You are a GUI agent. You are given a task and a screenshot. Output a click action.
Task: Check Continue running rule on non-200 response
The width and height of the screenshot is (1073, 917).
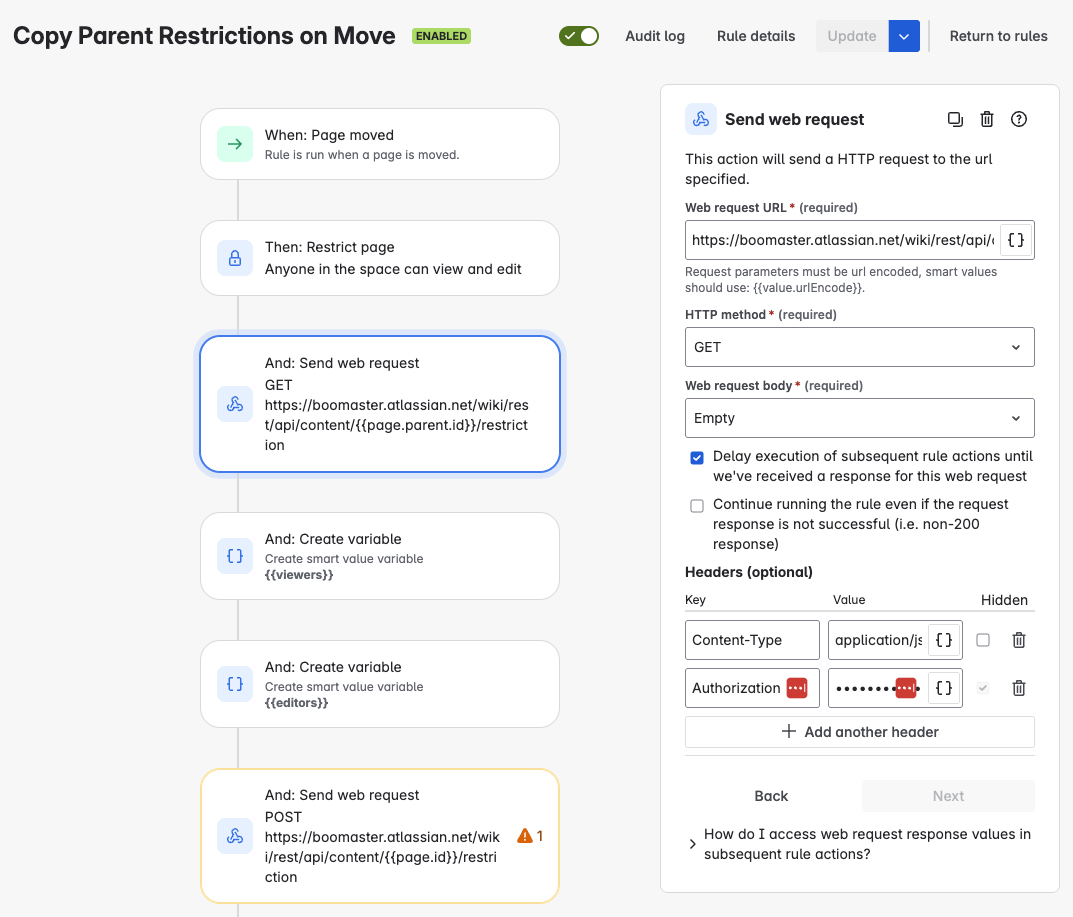(697, 506)
